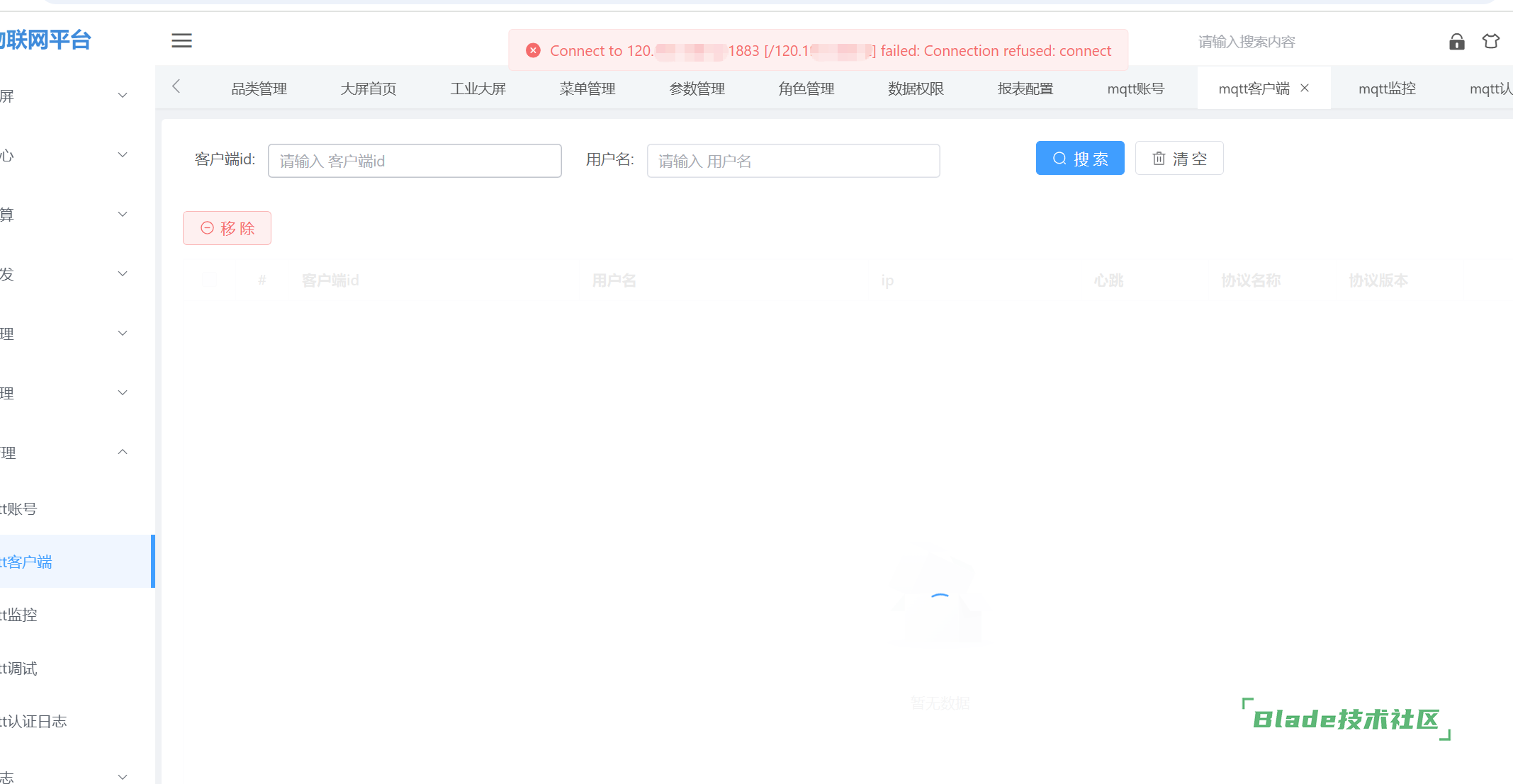Collapse the expanded sidebar menu with up chevron
1513x784 pixels.
coord(77,453)
